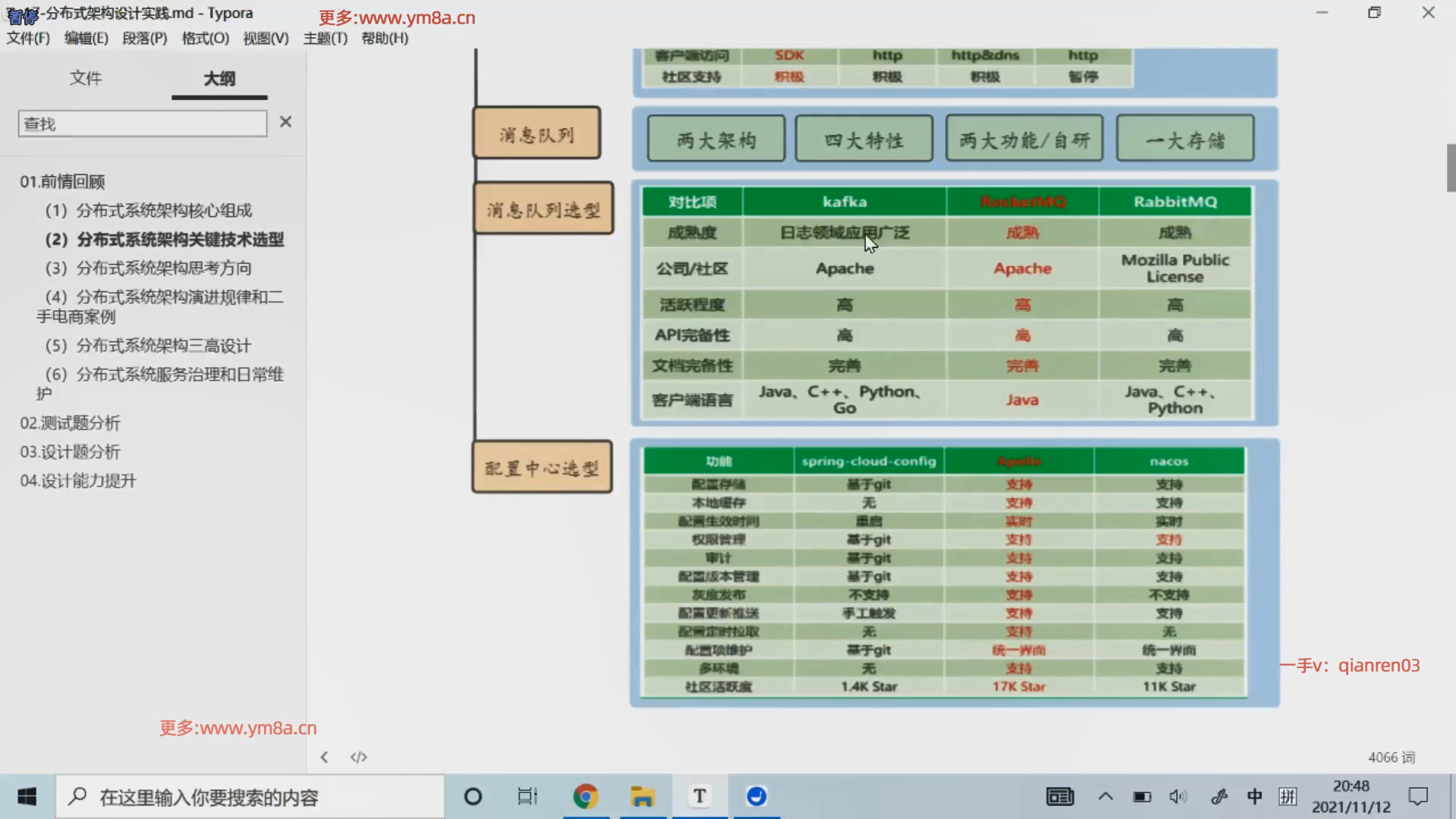Click the Cortana circle icon
The image size is (1456, 819).
(472, 796)
